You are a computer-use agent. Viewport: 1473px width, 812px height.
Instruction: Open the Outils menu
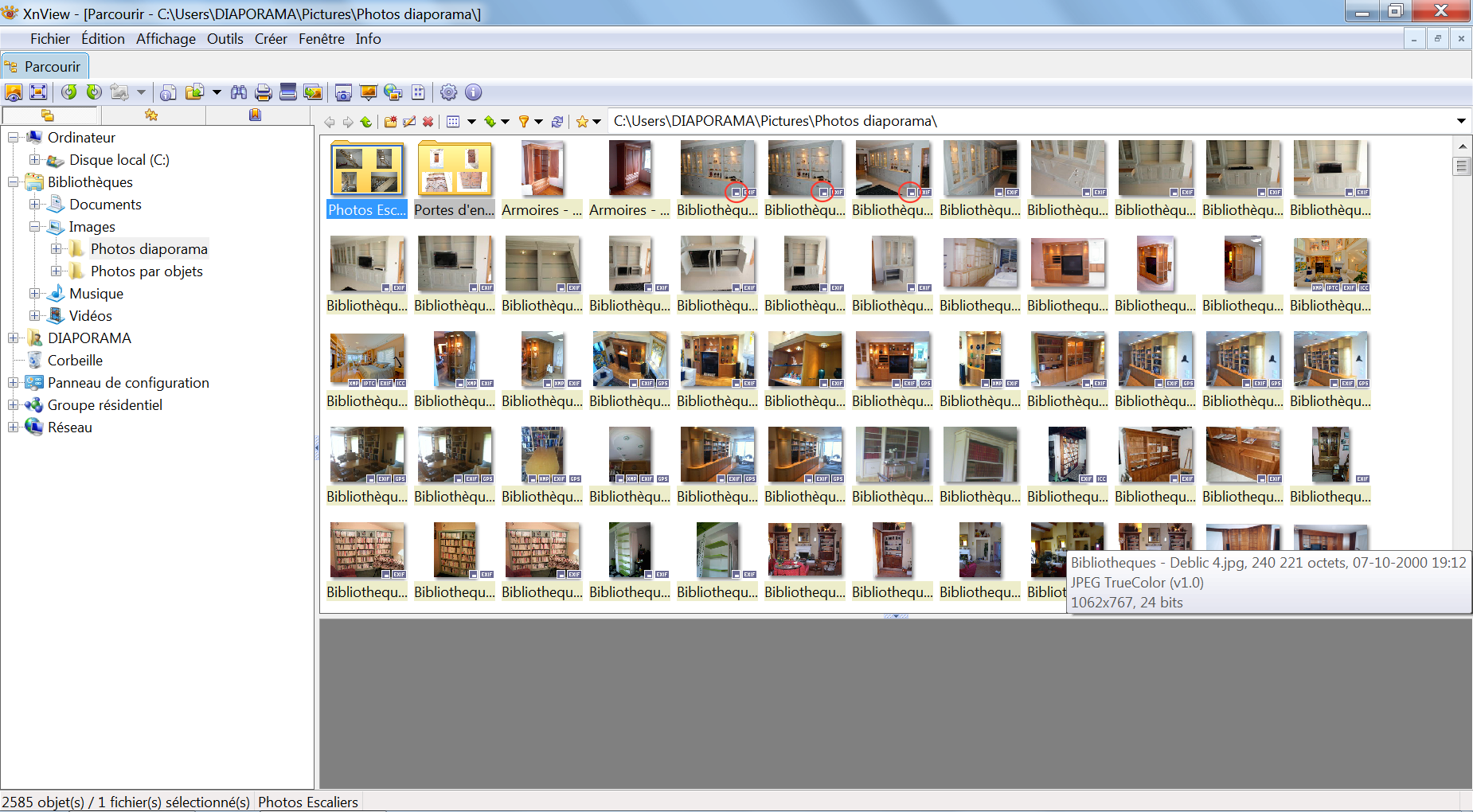pyautogui.click(x=225, y=39)
